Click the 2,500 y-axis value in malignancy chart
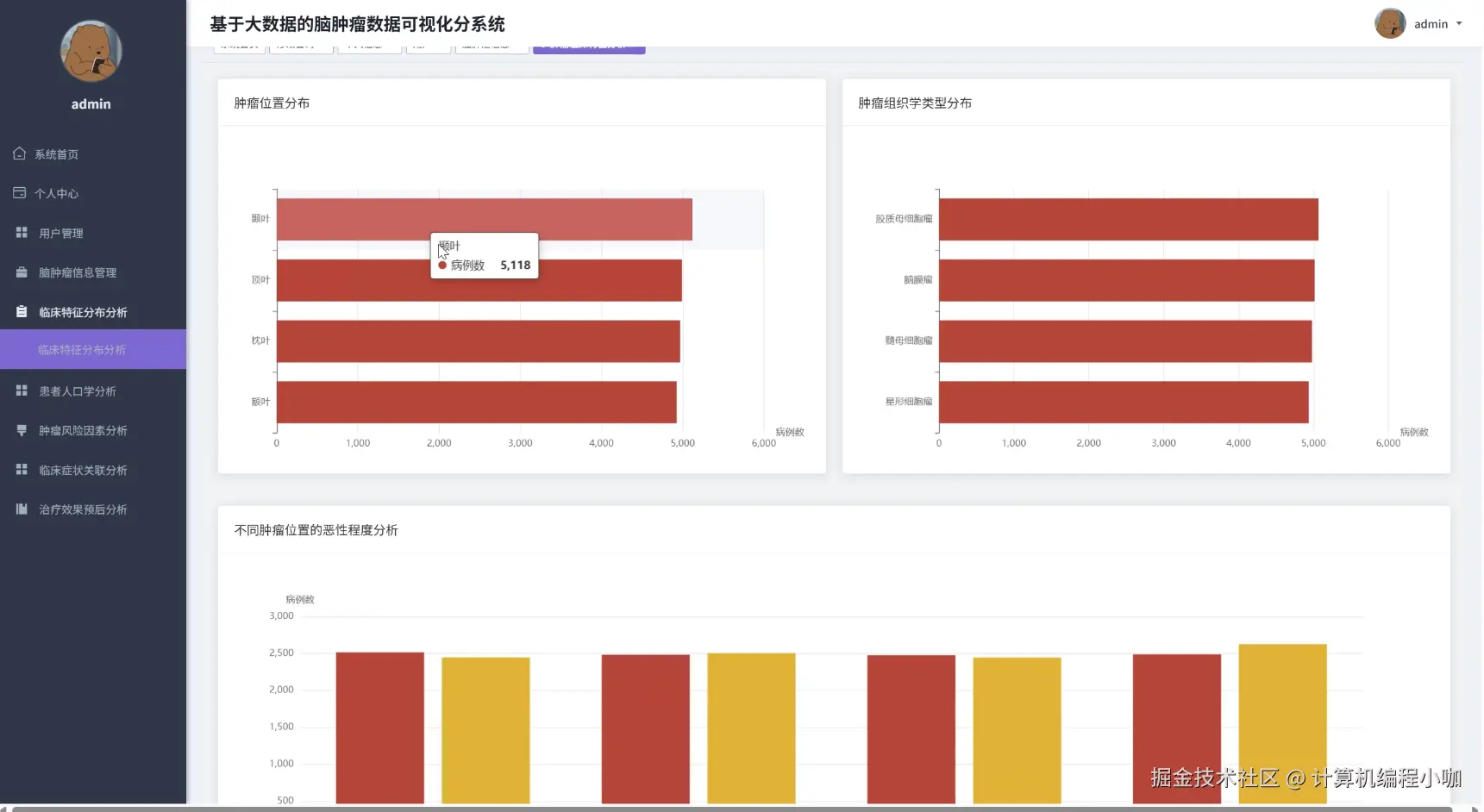Viewport: 1484px width, 812px height. (x=281, y=653)
